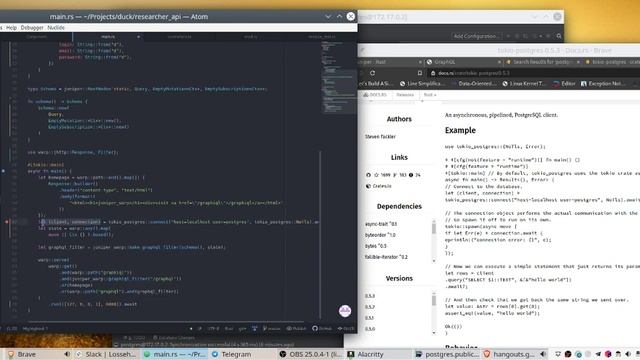Open the Rust dropdown on docs.rs
Viewport: 640px width, 360px height.
point(429,95)
